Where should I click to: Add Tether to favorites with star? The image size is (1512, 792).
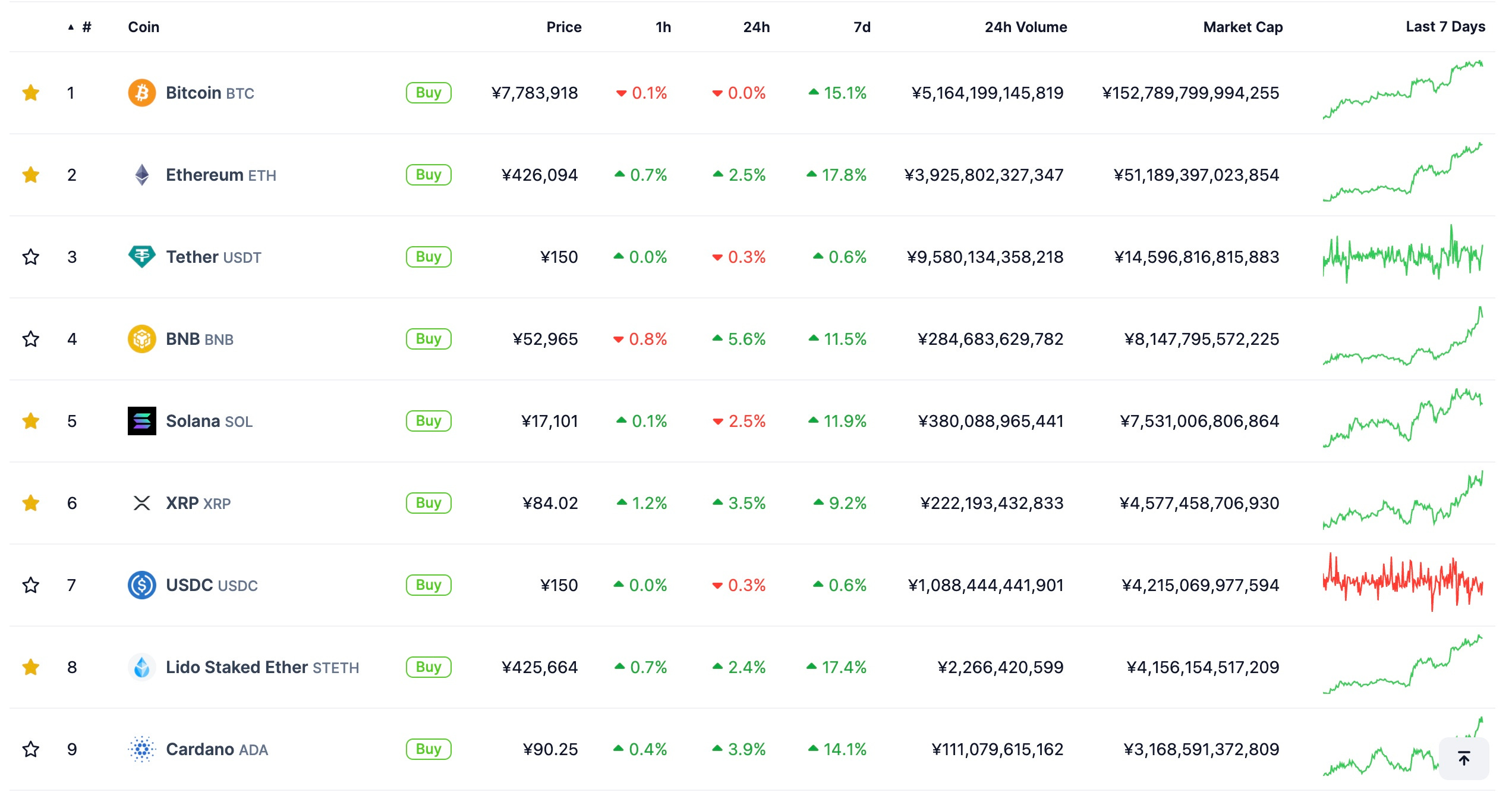click(31, 257)
